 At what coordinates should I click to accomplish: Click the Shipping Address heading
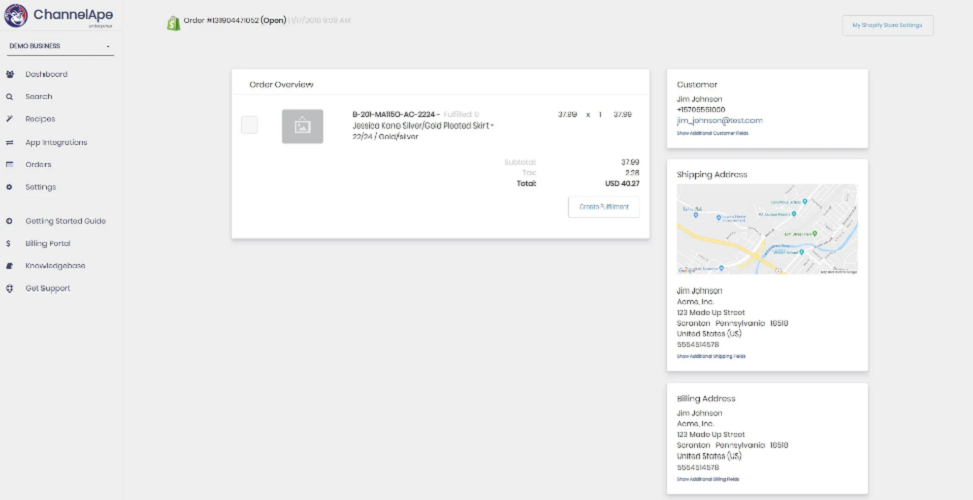(712, 174)
